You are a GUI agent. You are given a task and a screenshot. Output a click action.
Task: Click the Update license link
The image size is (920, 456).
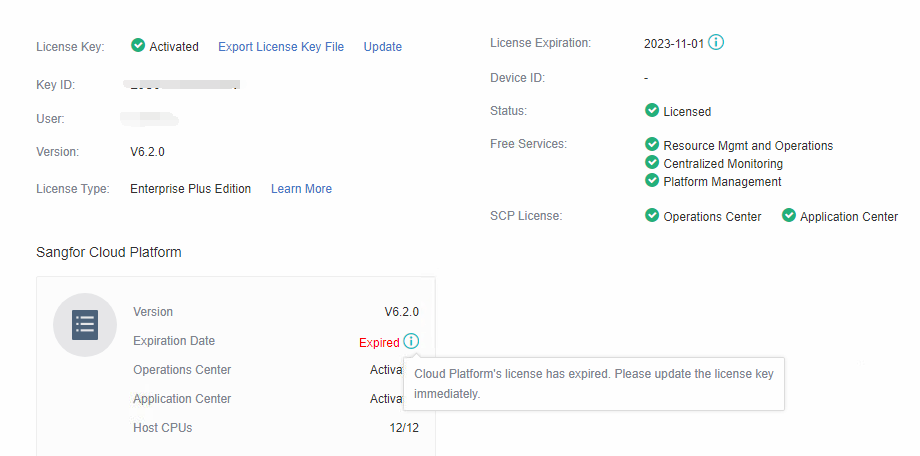[x=383, y=47]
